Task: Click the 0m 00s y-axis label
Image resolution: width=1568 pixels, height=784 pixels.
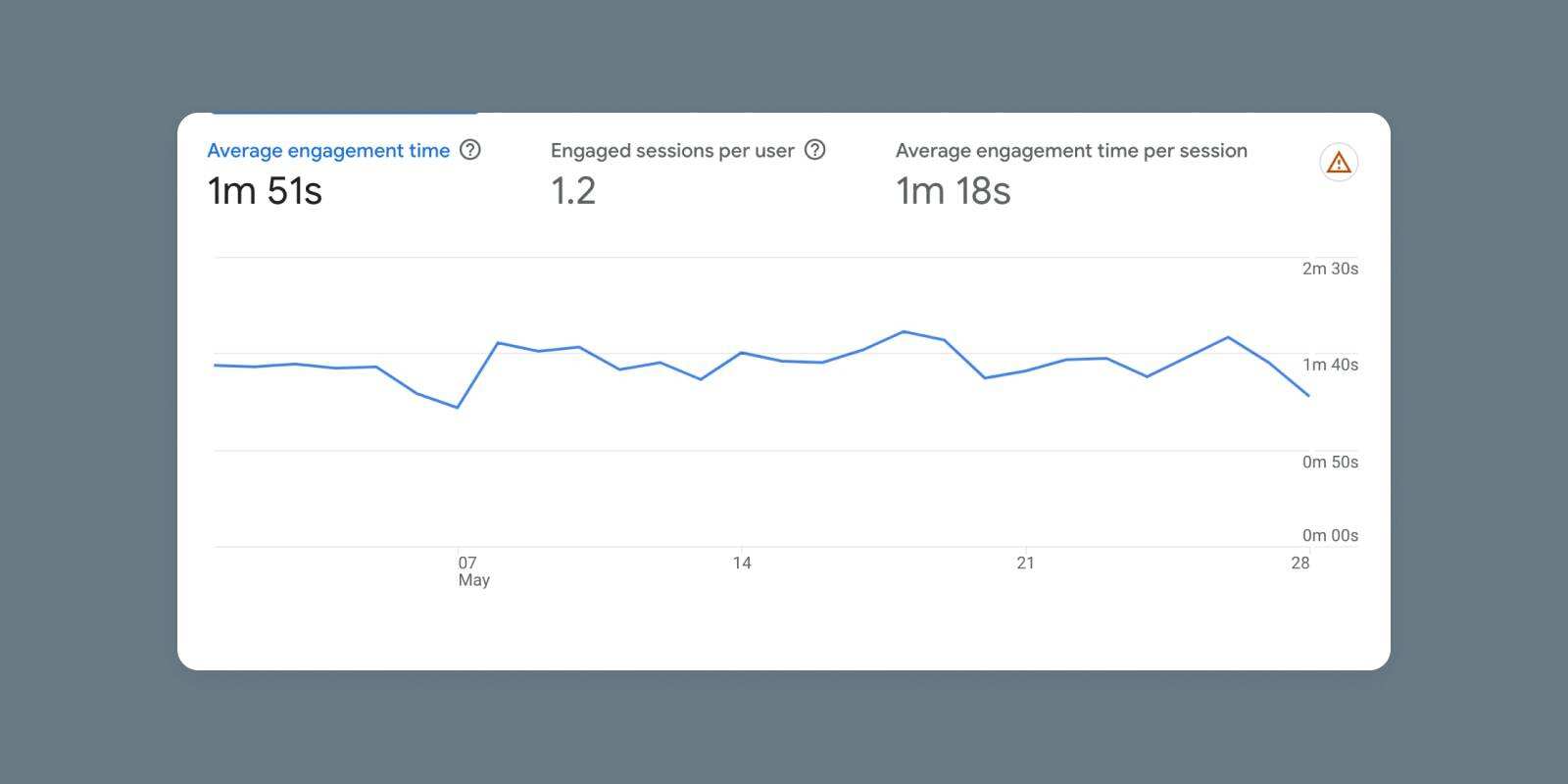Action: tap(1330, 535)
